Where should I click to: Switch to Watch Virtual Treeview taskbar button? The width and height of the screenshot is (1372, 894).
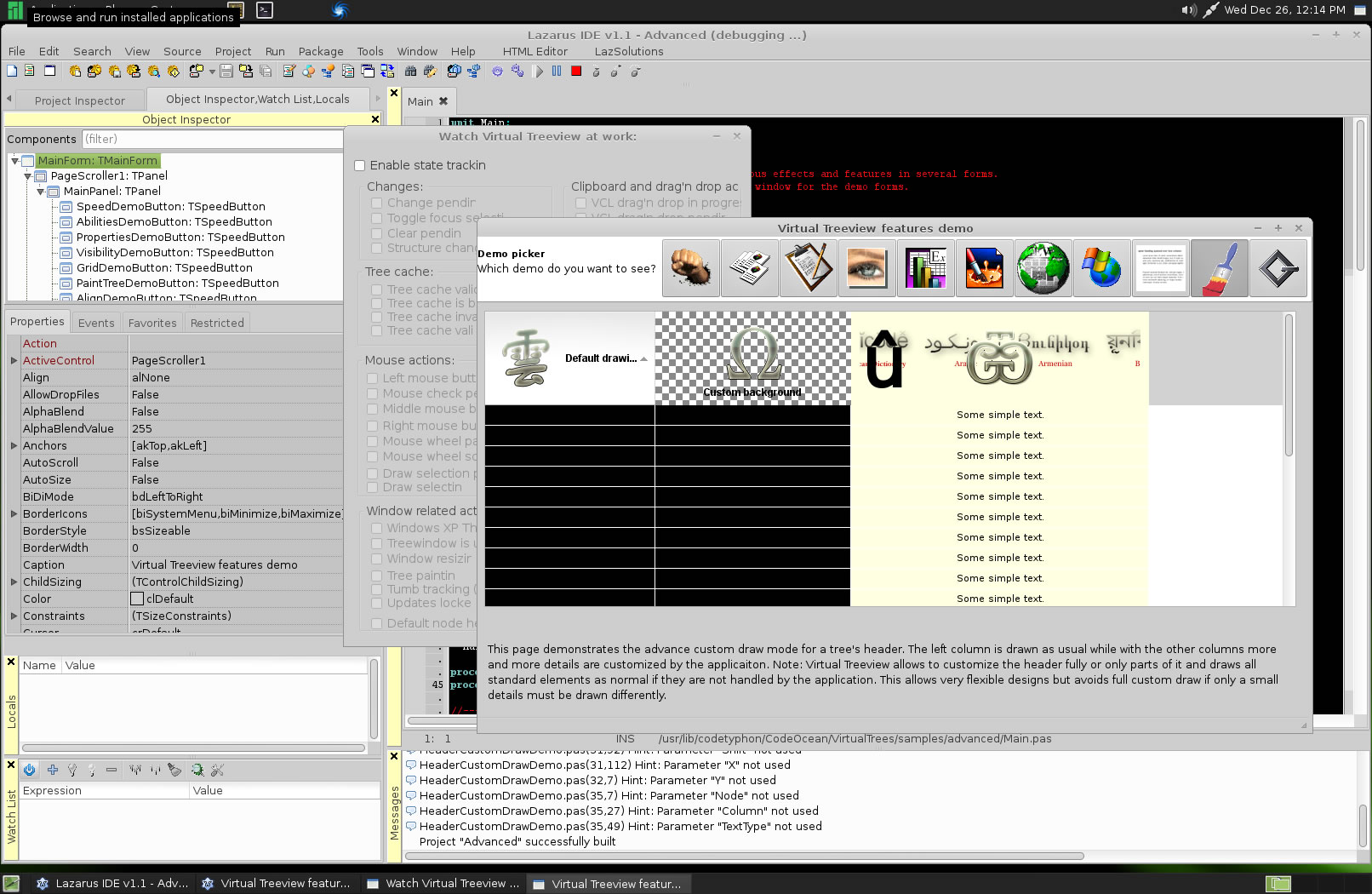(x=442, y=884)
